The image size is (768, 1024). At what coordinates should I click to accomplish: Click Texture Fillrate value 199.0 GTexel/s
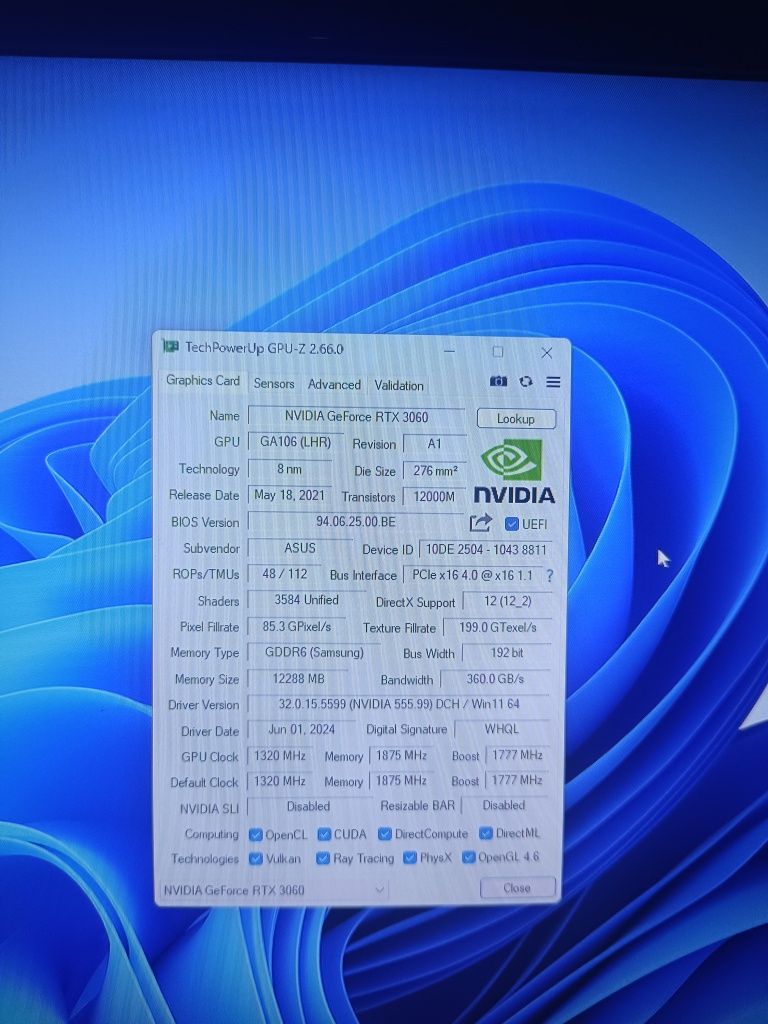(498, 628)
